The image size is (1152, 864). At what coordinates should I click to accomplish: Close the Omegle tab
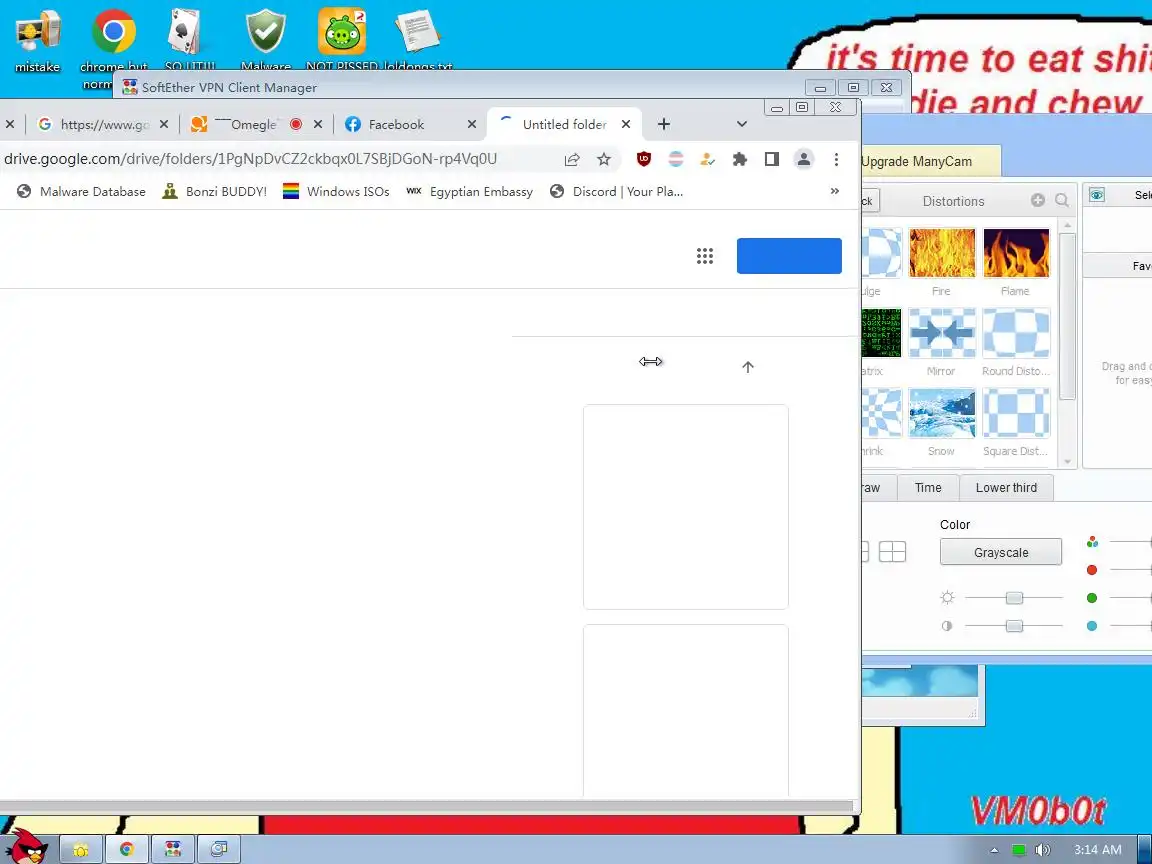click(x=317, y=124)
